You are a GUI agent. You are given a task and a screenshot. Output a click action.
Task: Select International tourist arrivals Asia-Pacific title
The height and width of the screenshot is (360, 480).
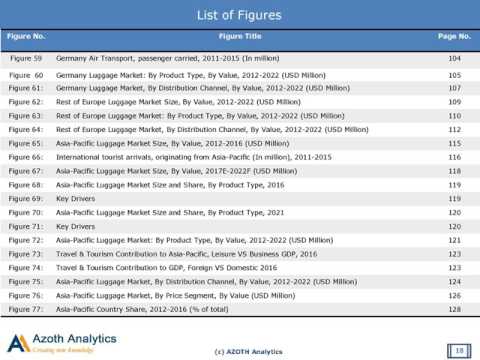click(x=194, y=157)
